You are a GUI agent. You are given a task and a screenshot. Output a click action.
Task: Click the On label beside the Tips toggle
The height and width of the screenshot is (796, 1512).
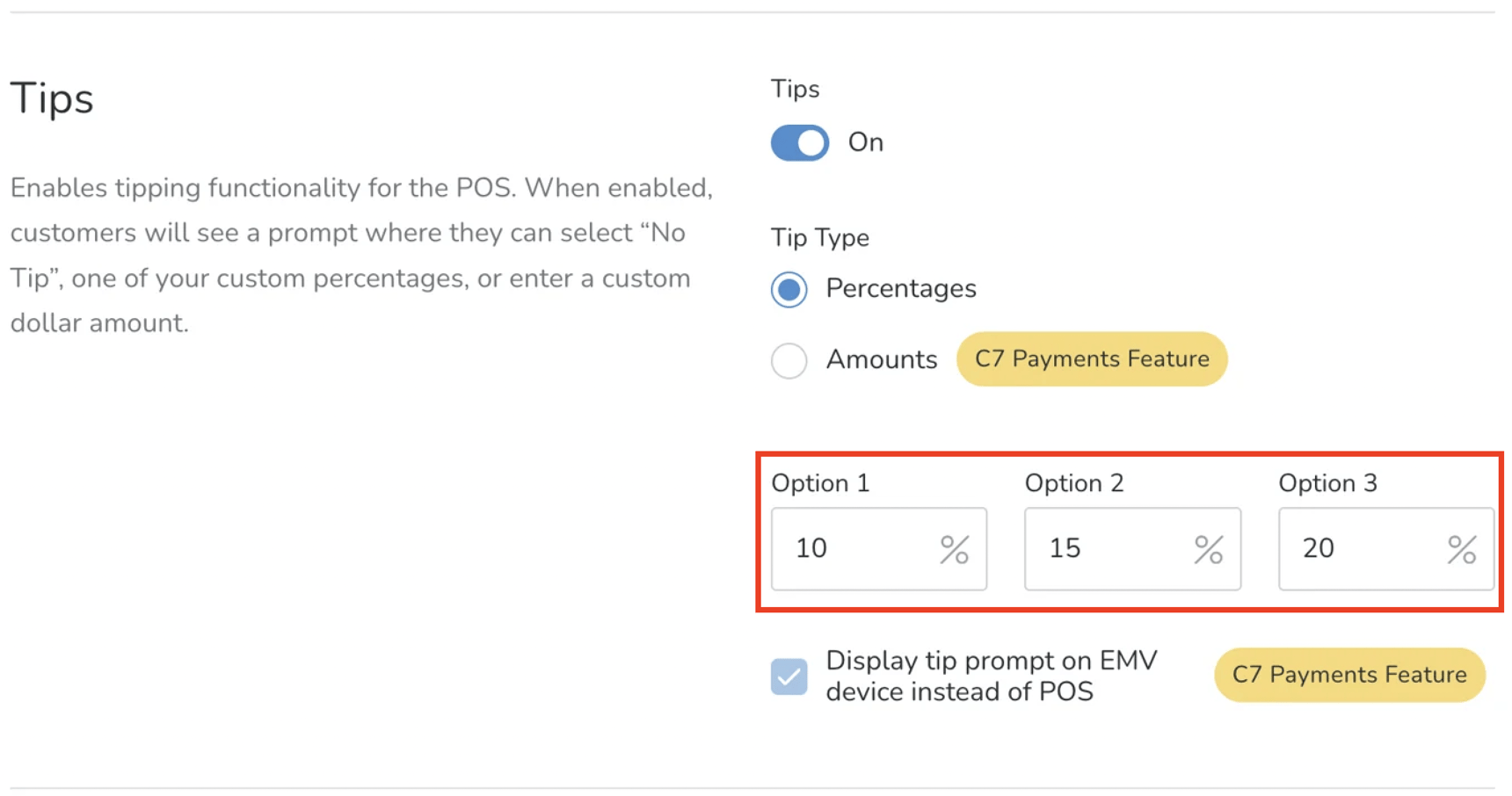865,142
